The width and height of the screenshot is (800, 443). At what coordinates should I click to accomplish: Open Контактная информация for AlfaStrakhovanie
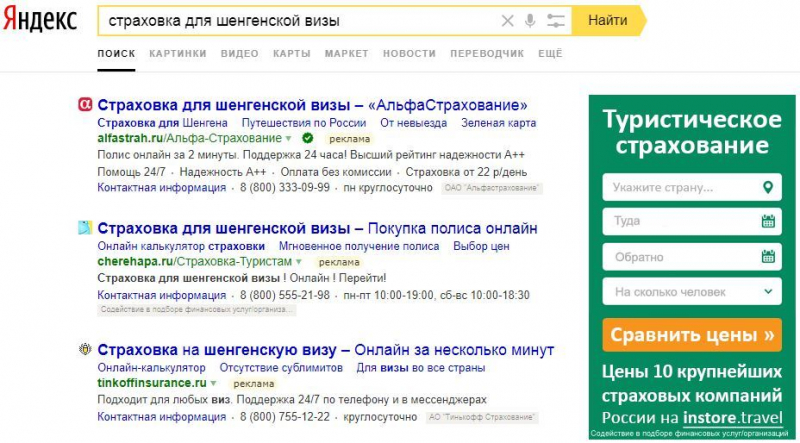pyautogui.click(x=161, y=187)
